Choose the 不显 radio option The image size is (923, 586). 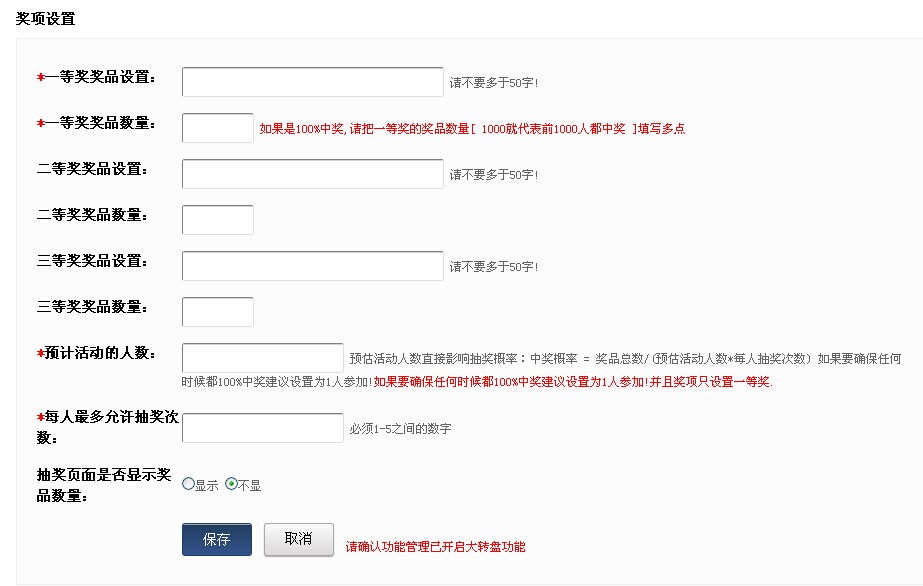click(232, 484)
